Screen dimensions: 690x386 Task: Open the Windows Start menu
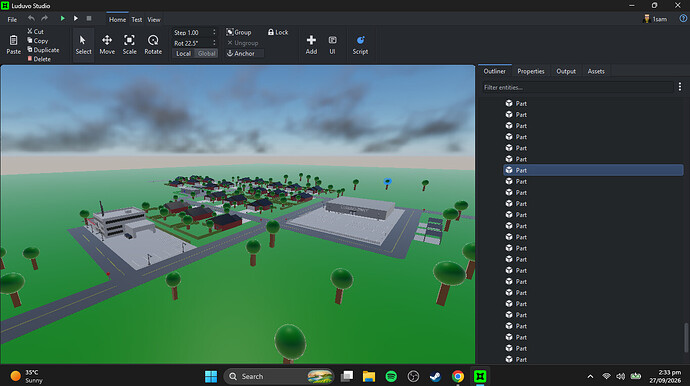(211, 376)
